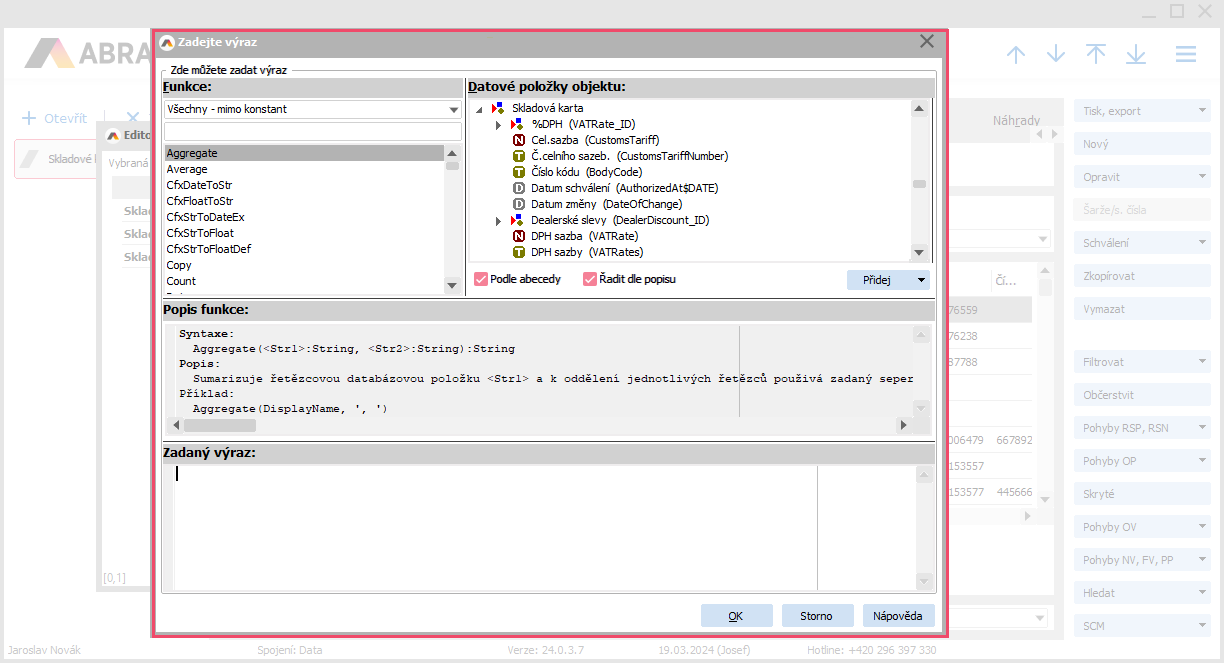Click the T icon of DPH sazby (VATRates)
This screenshot has width=1224, height=663.
pos(518,252)
